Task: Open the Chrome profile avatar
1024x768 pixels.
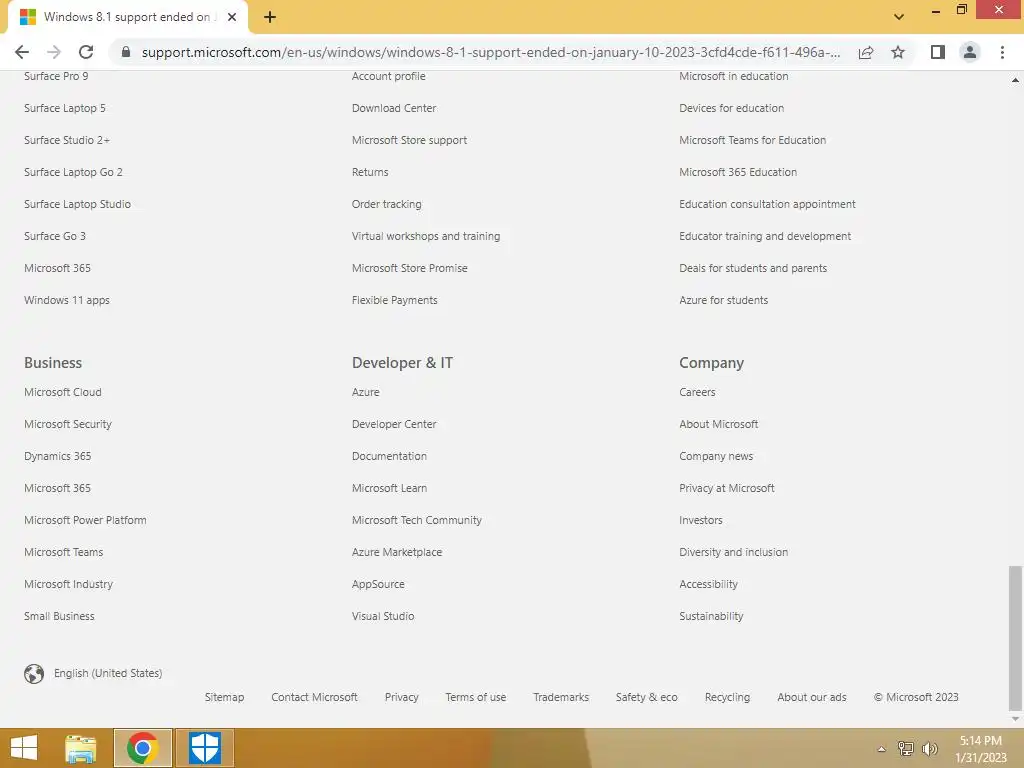Action: (970, 52)
